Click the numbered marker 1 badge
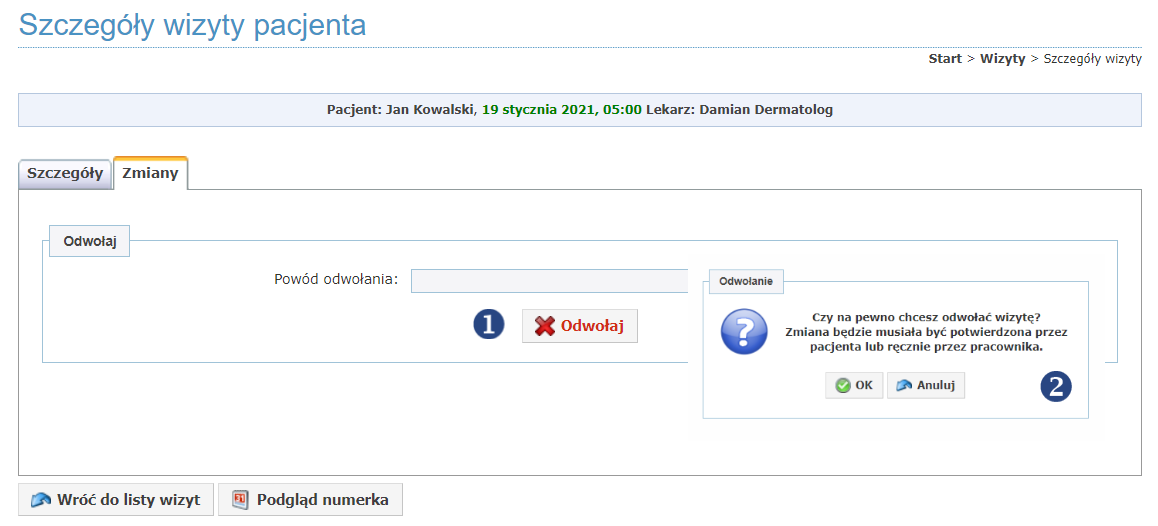This screenshot has width=1158, height=526. tap(489, 324)
